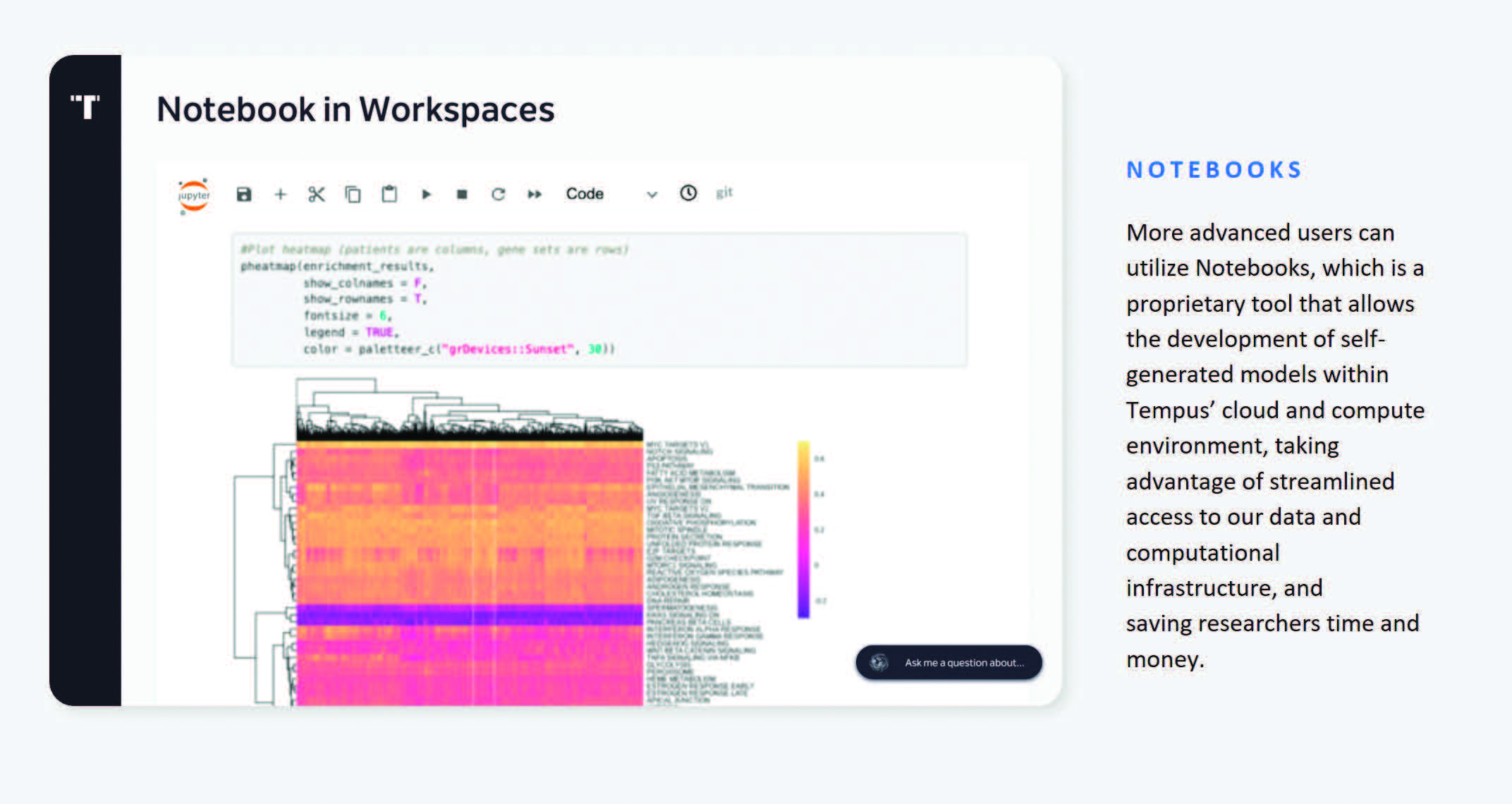This screenshot has width=1512, height=804.
Task: Click the heatmap color legend bar
Action: (803, 529)
